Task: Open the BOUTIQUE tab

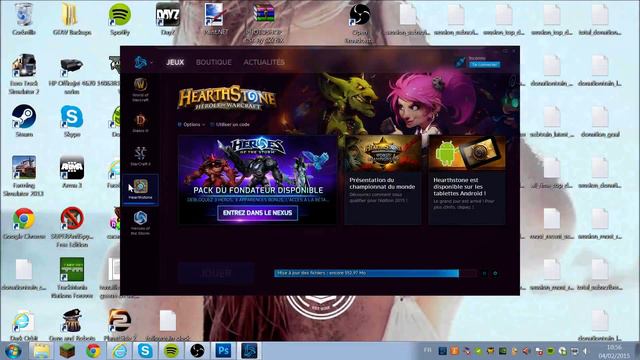Action: click(x=213, y=62)
